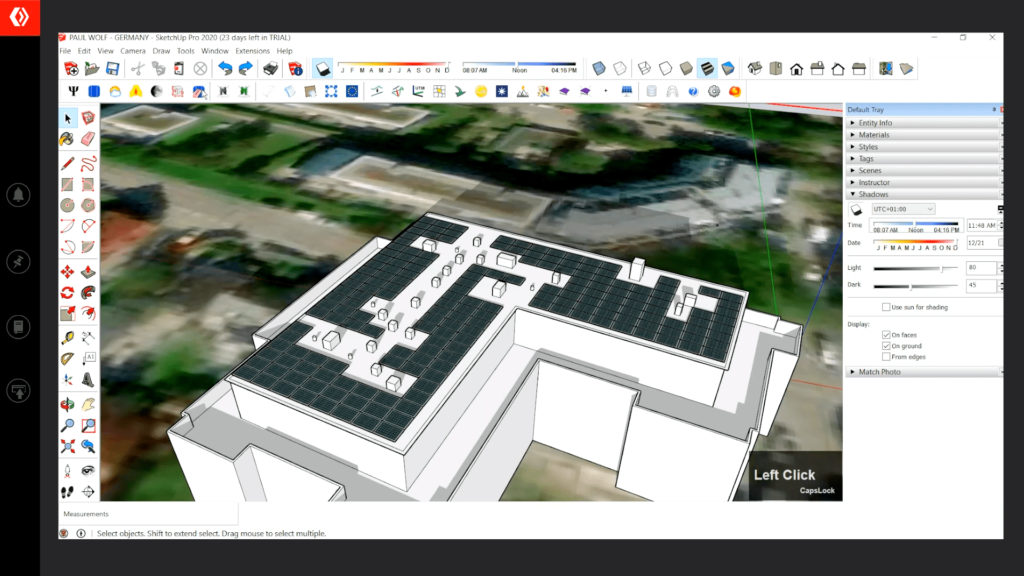This screenshot has height=576, width=1024.
Task: Expand the Entity Info panel
Action: [923, 123]
